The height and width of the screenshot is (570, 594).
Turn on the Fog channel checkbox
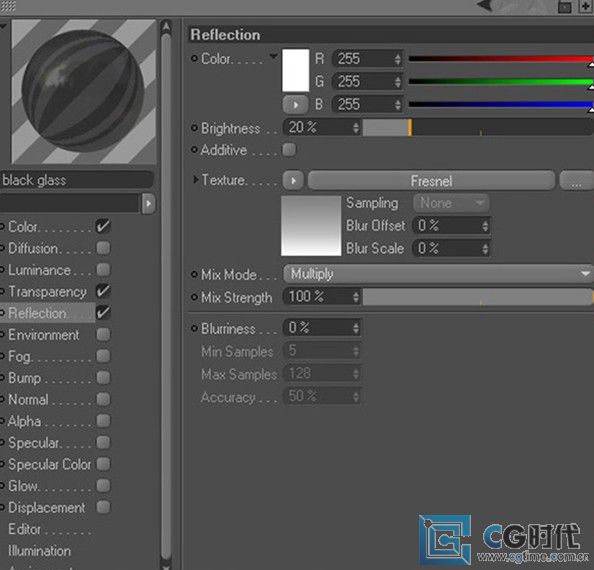click(x=103, y=356)
